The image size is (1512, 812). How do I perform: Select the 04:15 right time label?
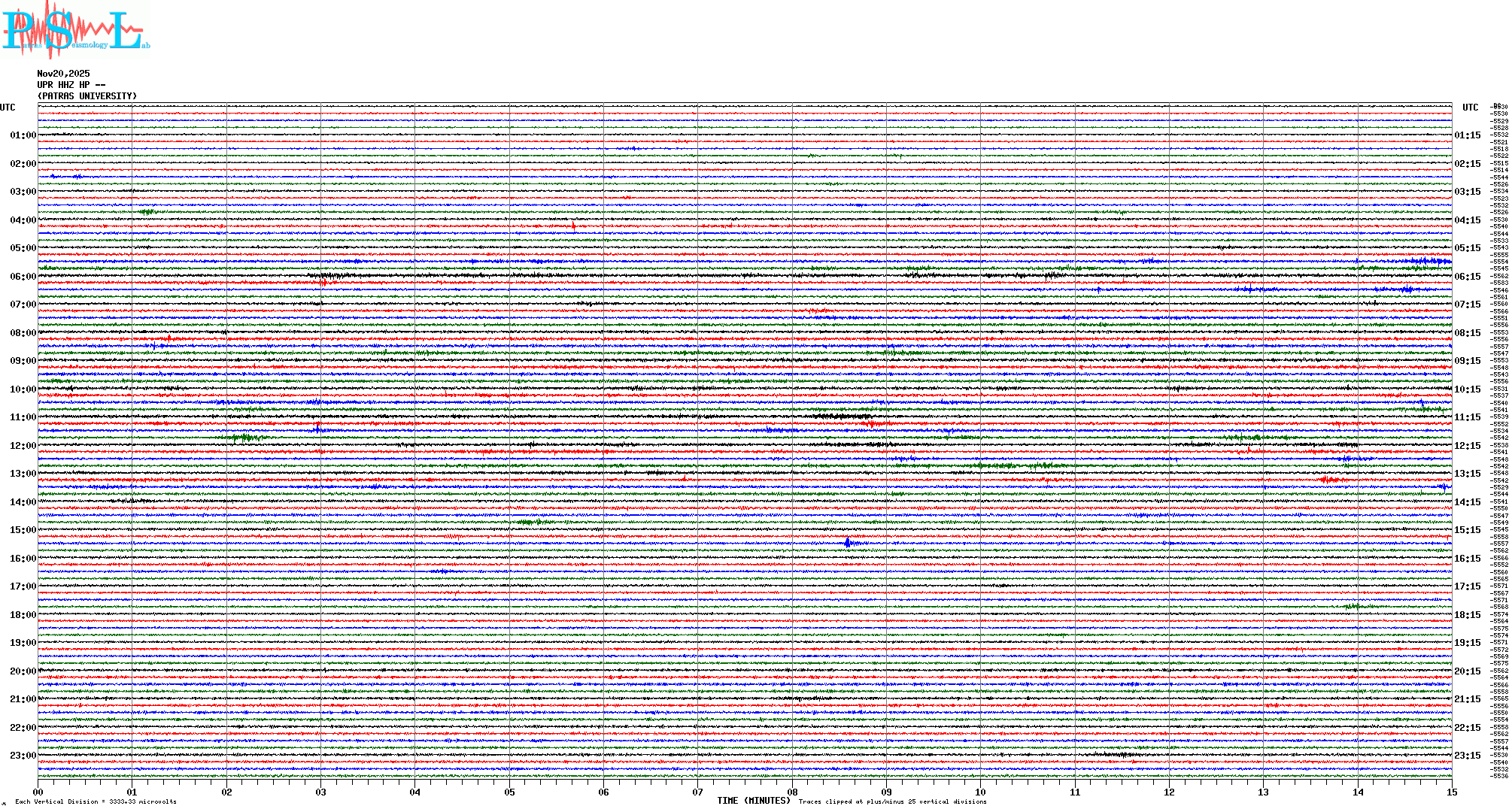click(1467, 220)
